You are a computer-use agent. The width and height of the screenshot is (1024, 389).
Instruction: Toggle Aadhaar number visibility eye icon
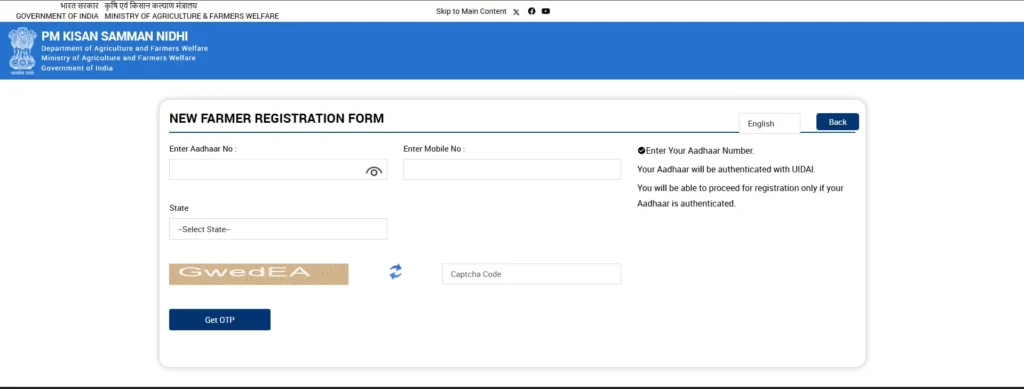(x=374, y=171)
